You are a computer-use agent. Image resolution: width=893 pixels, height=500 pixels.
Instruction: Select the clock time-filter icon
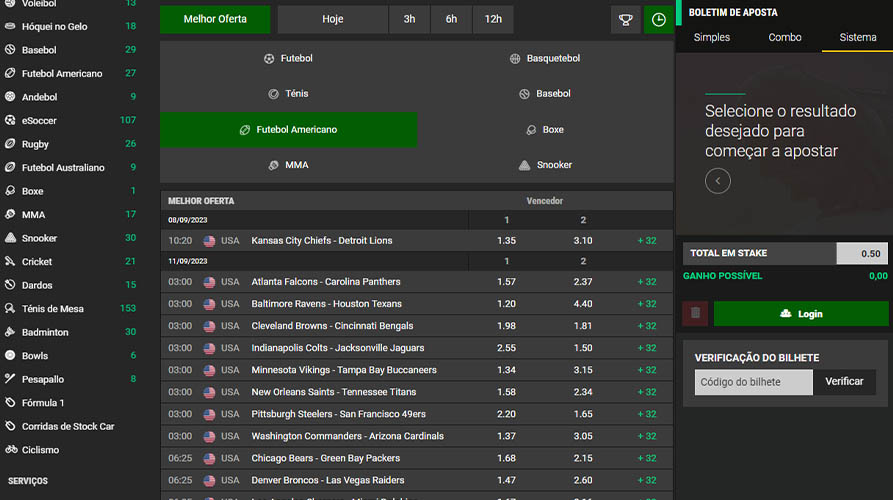(658, 20)
